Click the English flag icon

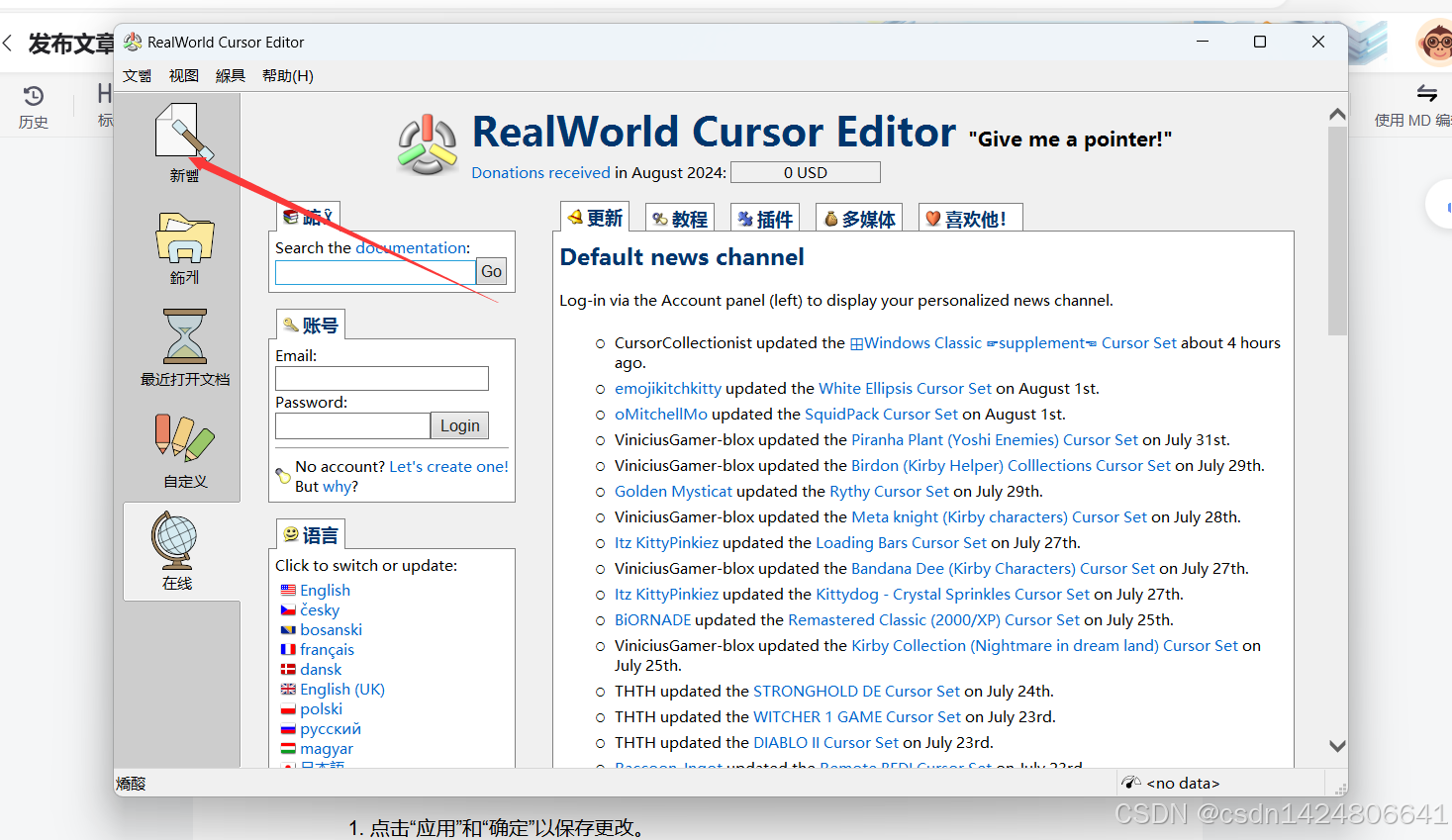tap(288, 591)
